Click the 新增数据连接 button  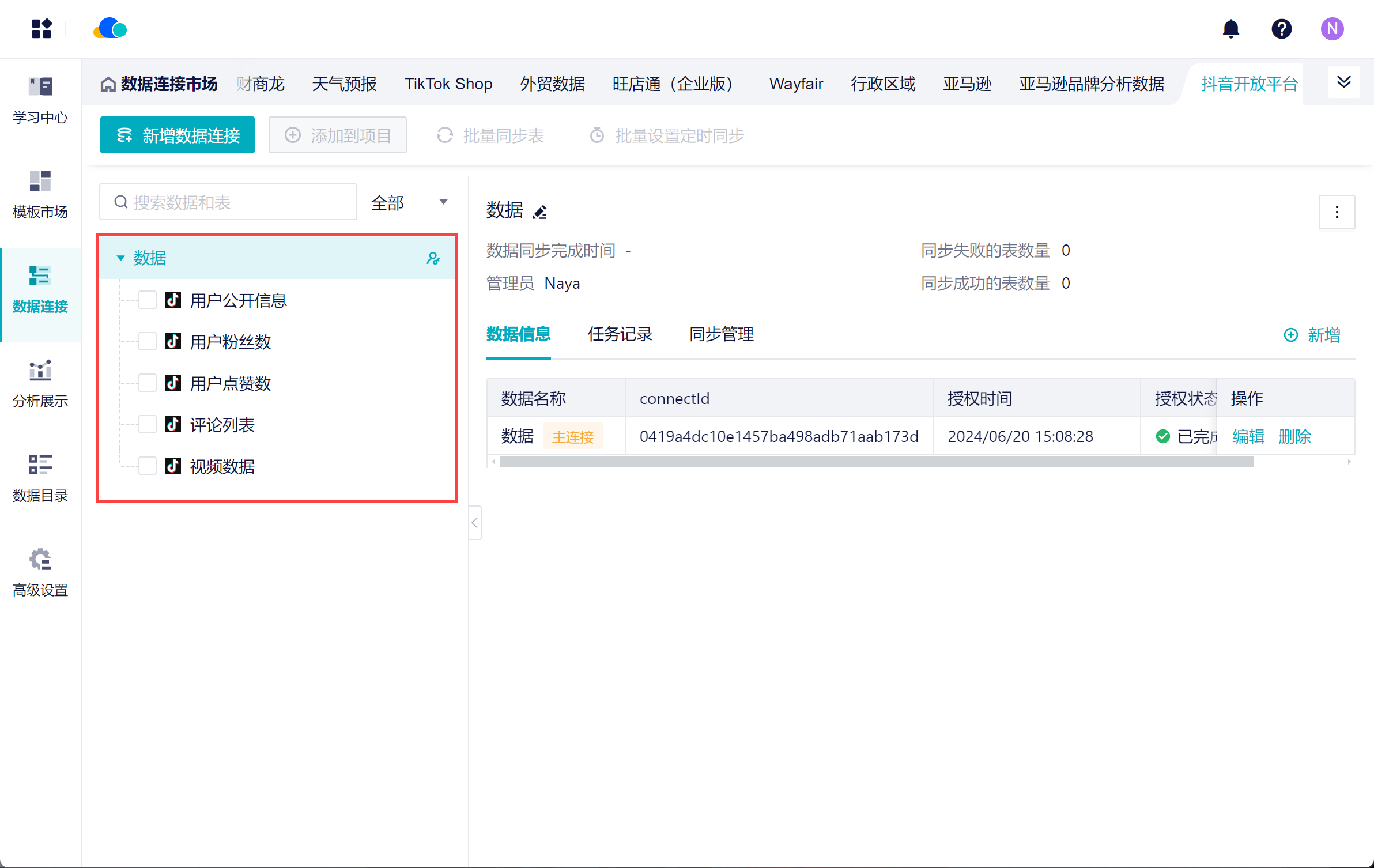[178, 135]
